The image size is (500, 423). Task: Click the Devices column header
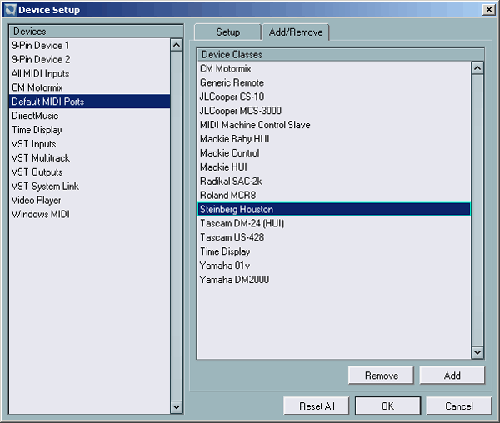96,31
